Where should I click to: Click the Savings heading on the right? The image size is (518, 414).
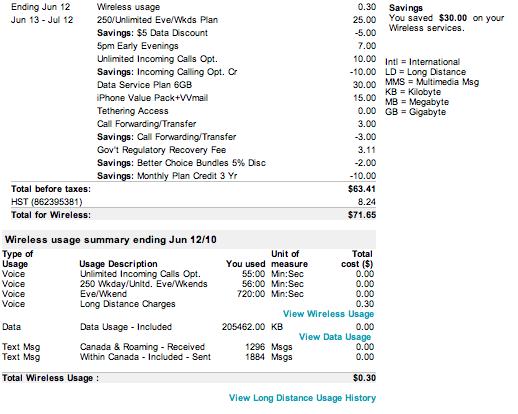pyautogui.click(x=406, y=8)
